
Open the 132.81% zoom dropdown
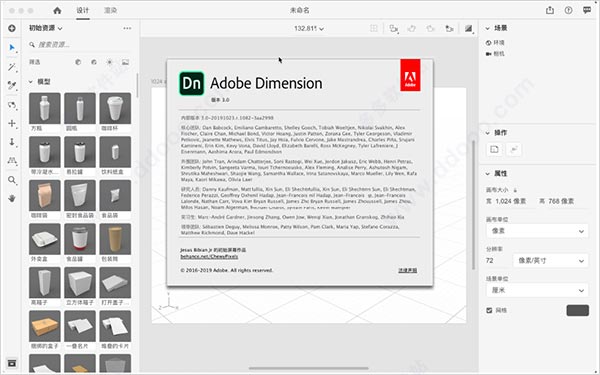[309, 28]
